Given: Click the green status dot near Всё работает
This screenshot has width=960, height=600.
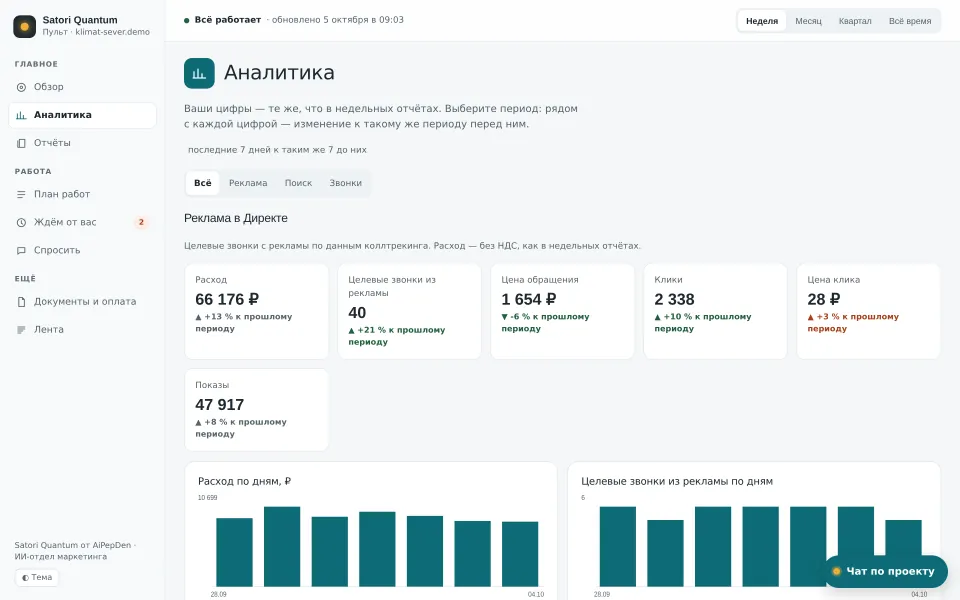Looking at the screenshot, I should (187, 20).
